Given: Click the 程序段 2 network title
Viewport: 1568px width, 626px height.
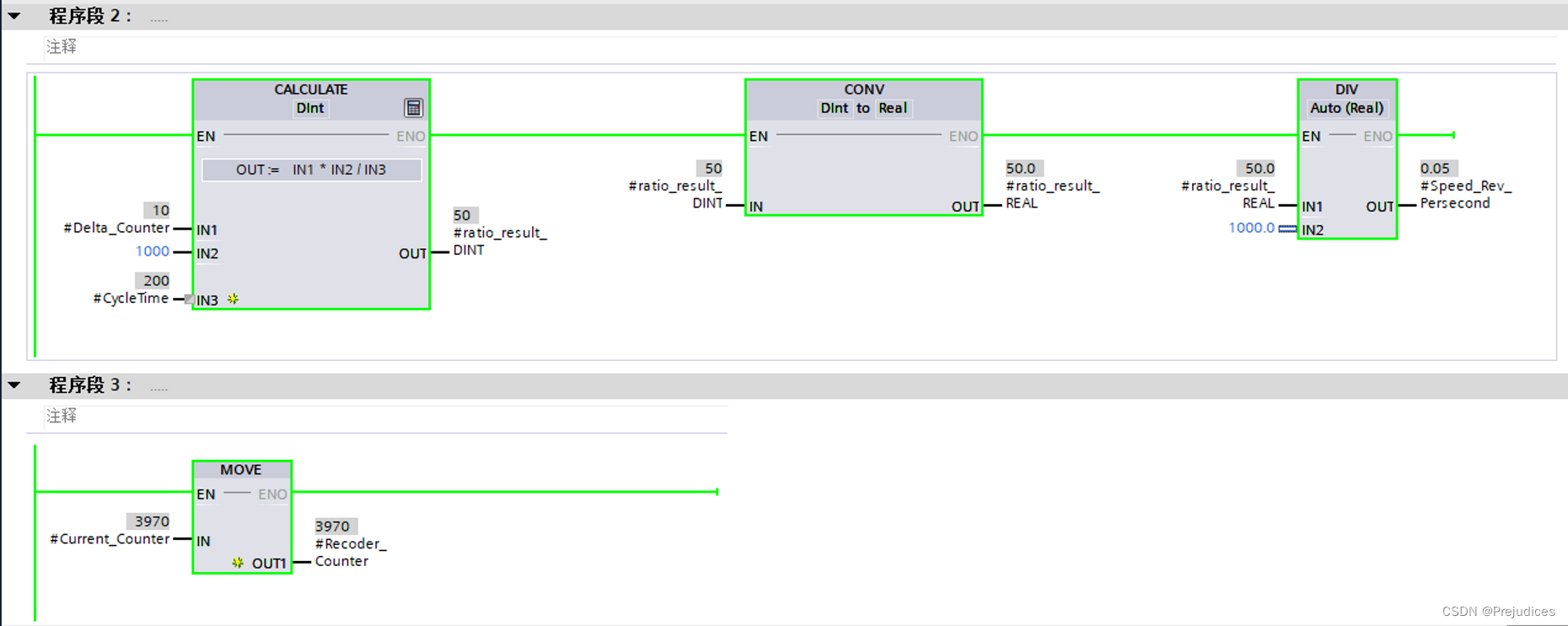Looking at the screenshot, I should coord(90,16).
